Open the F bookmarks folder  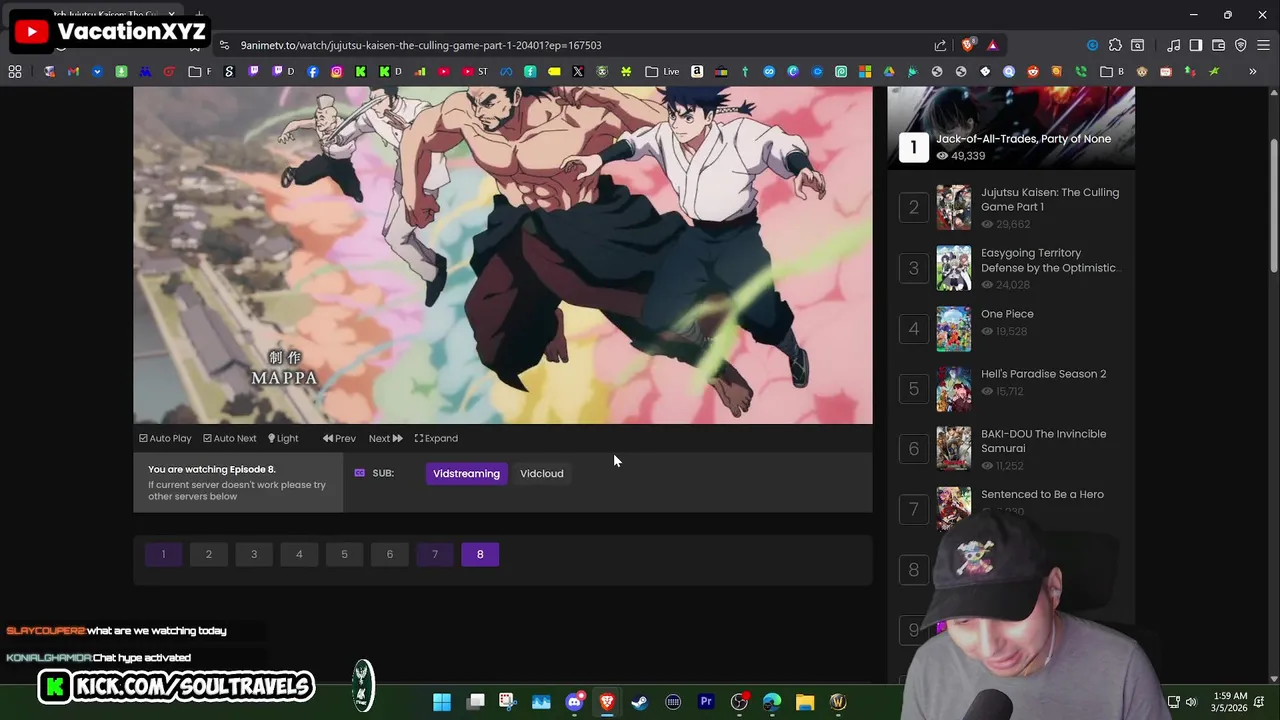(200, 72)
